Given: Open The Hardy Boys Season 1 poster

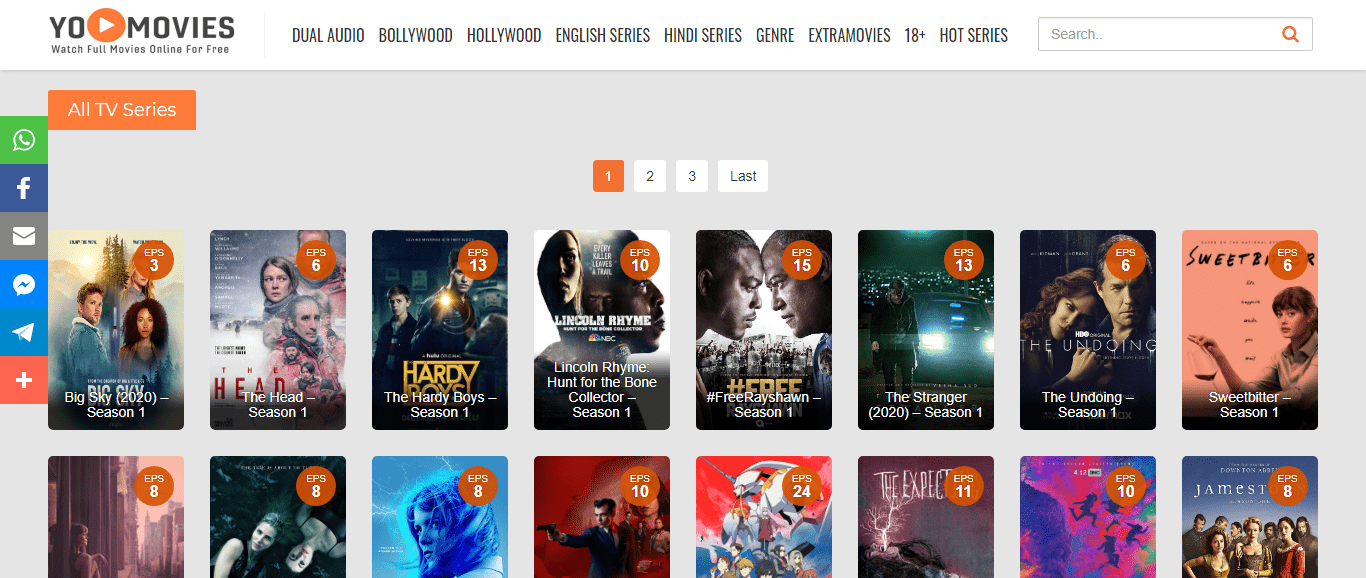Looking at the screenshot, I should 440,330.
